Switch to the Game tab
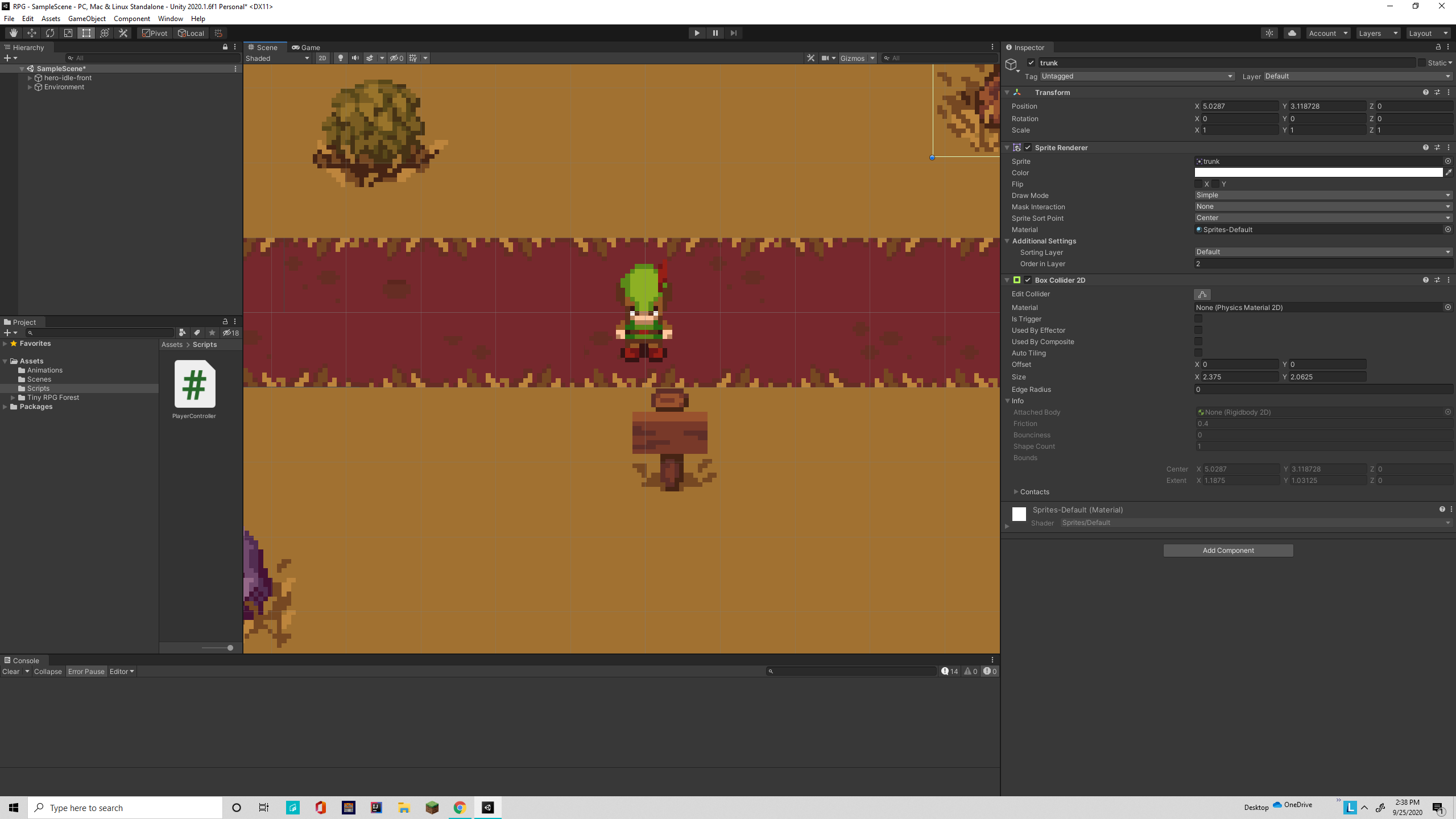The width and height of the screenshot is (1456, 819). 306,47
